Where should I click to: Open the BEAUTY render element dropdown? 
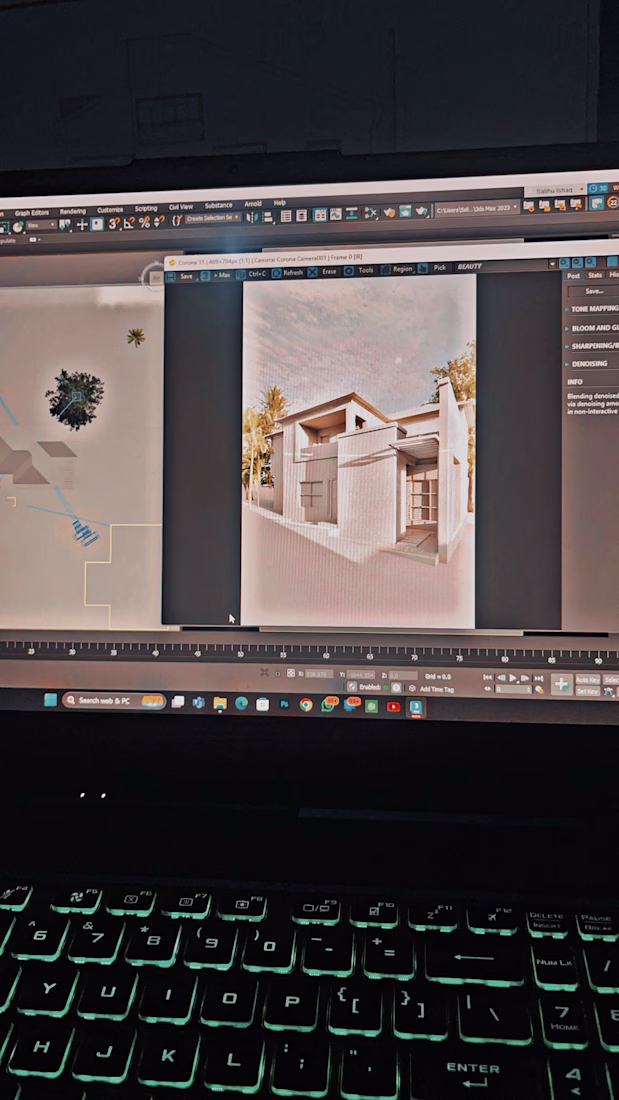click(x=505, y=266)
